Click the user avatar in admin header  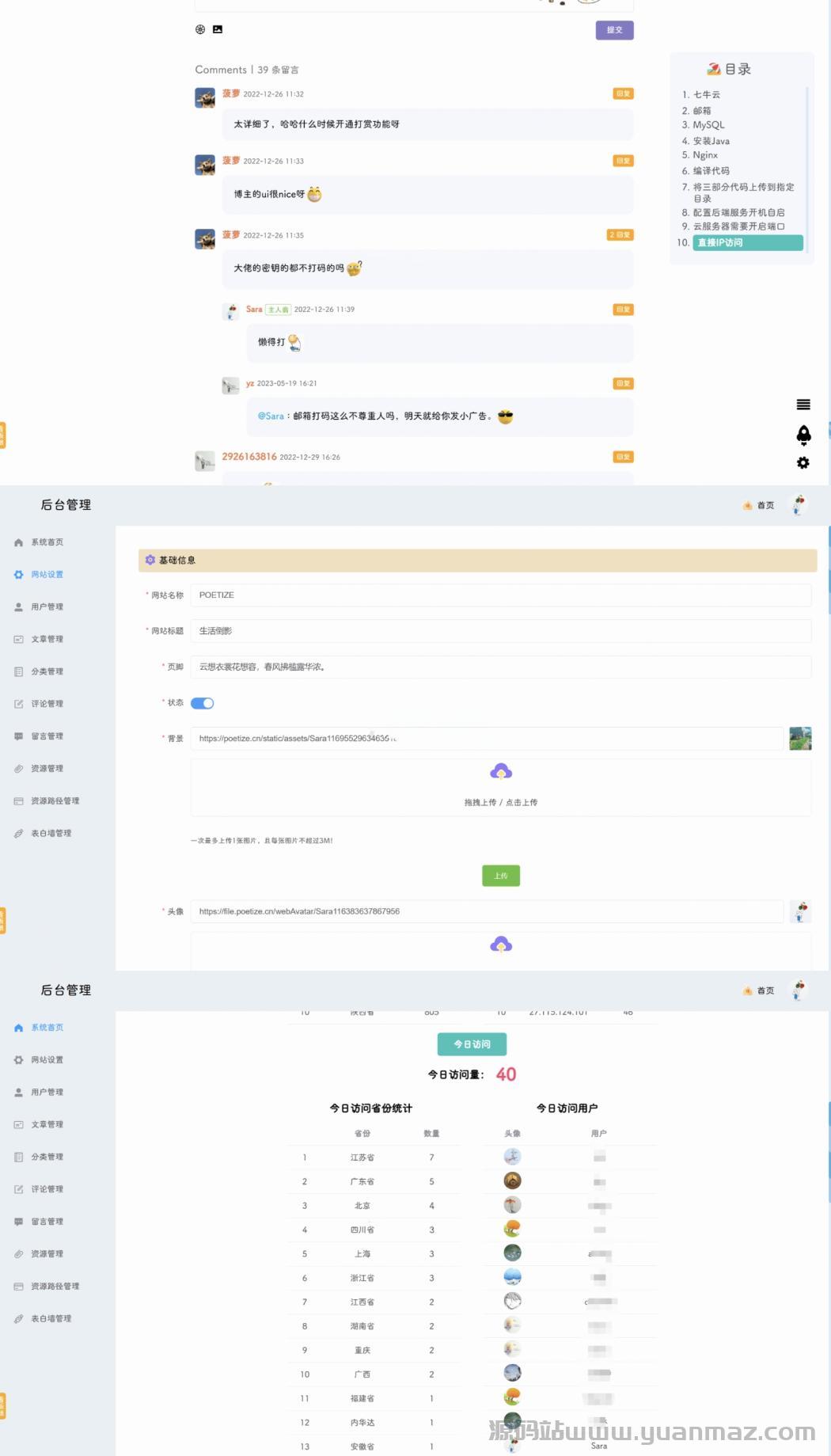(799, 505)
